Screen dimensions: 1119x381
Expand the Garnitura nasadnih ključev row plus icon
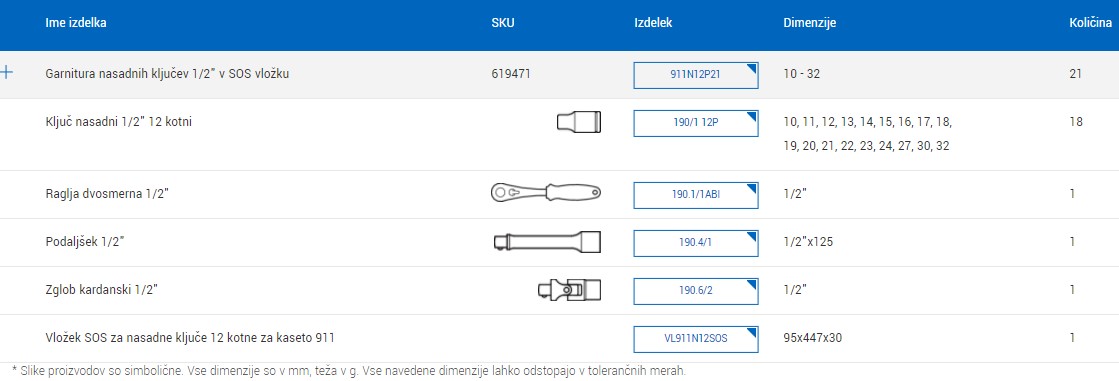point(7,73)
